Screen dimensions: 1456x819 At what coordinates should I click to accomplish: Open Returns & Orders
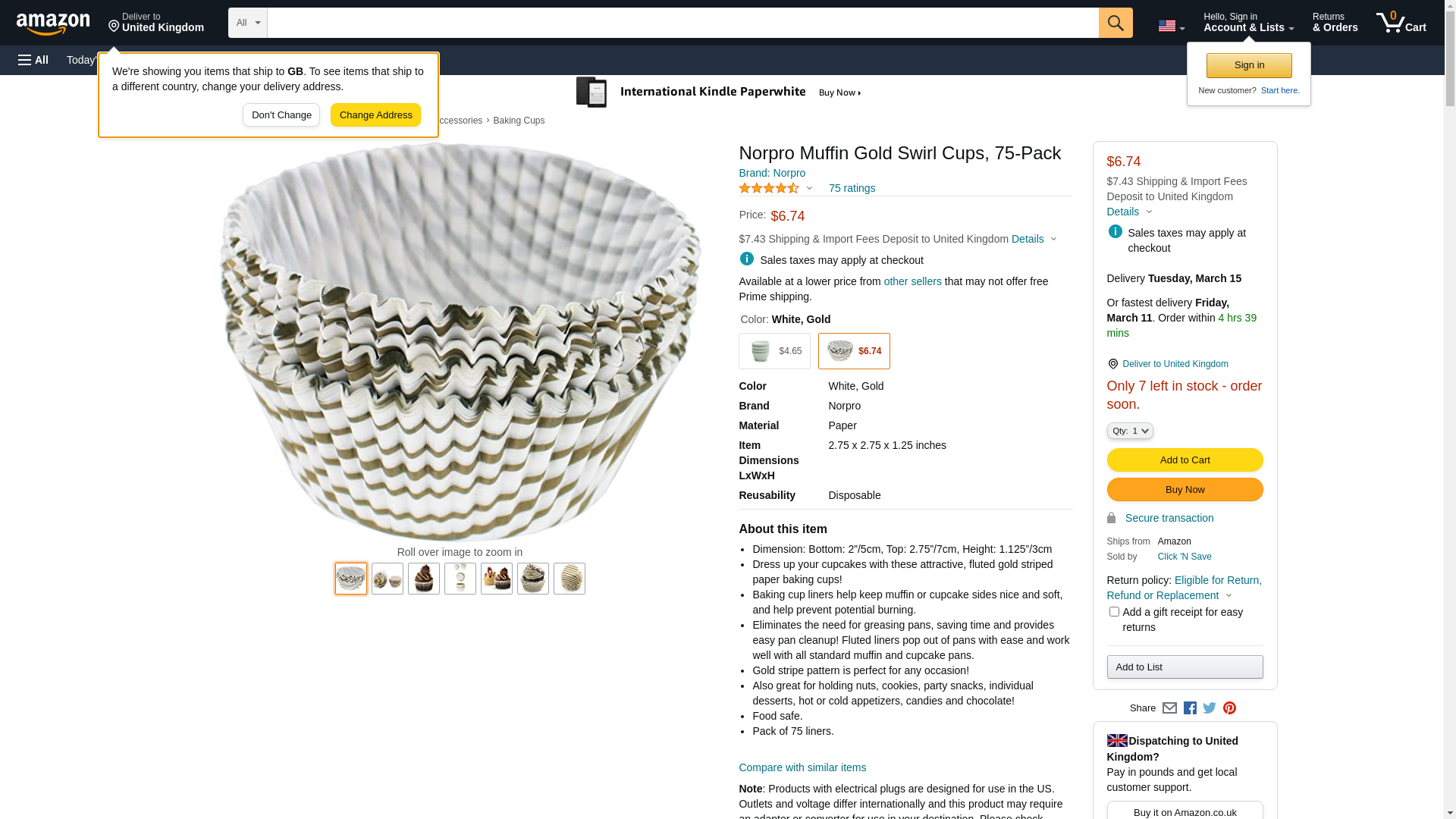point(1335,23)
